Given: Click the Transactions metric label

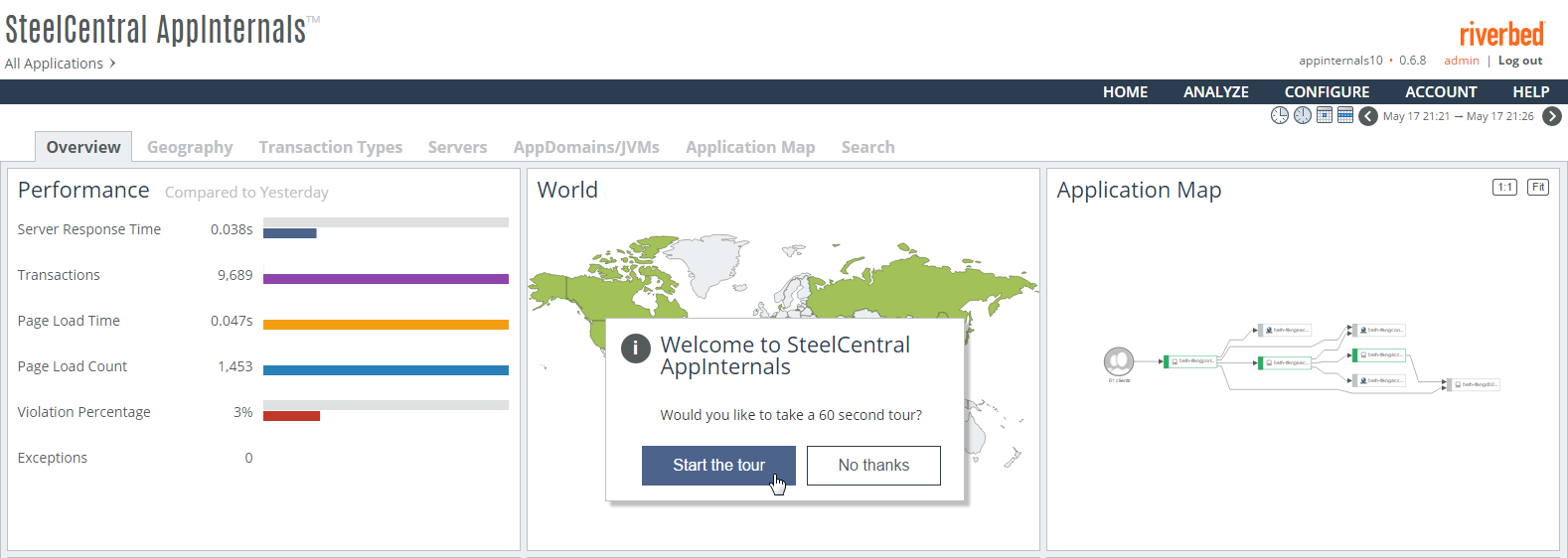Looking at the screenshot, I should 59,275.
